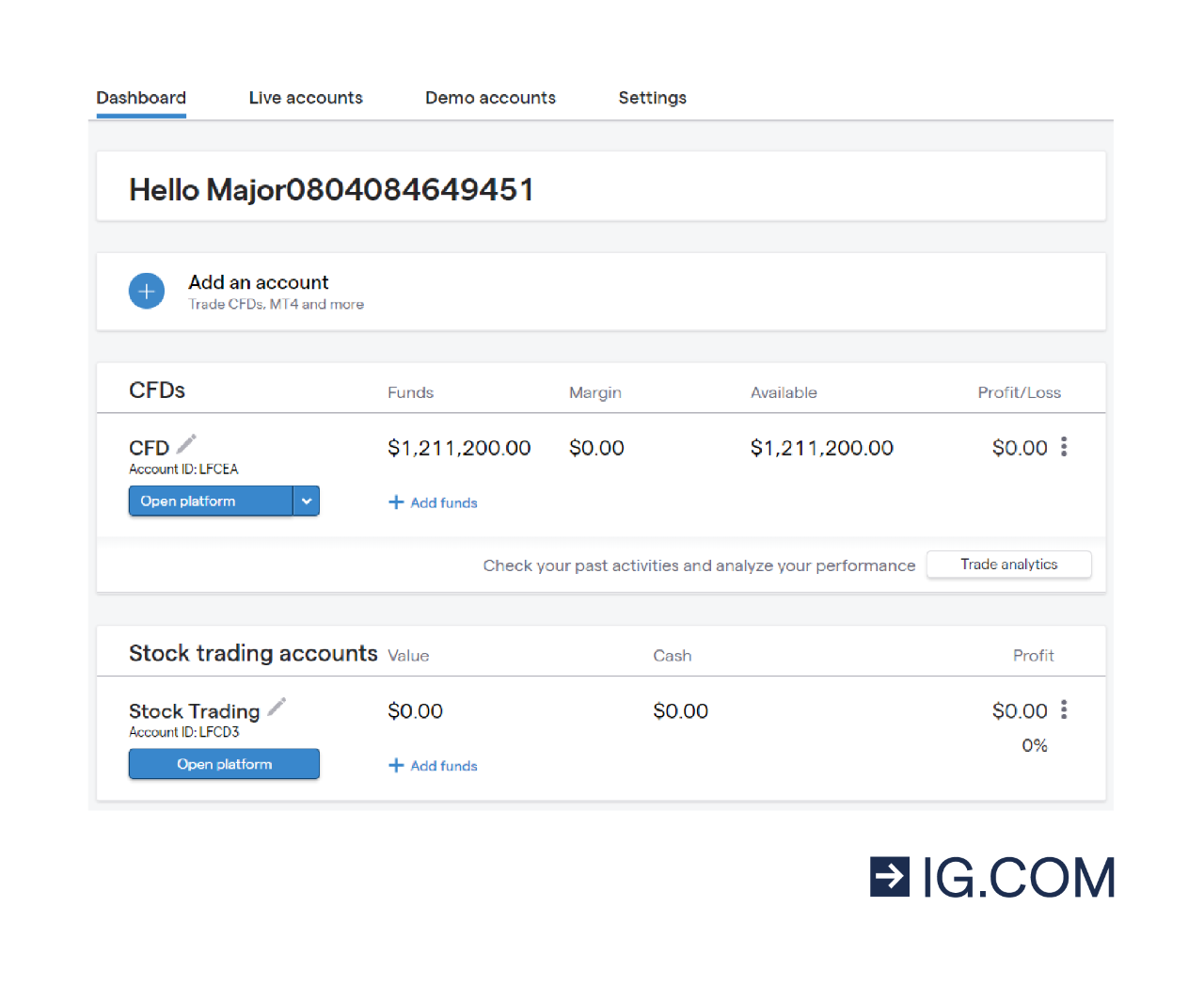The image size is (1204, 987).
Task: Click the Trade analytics button
Action: tap(1008, 565)
